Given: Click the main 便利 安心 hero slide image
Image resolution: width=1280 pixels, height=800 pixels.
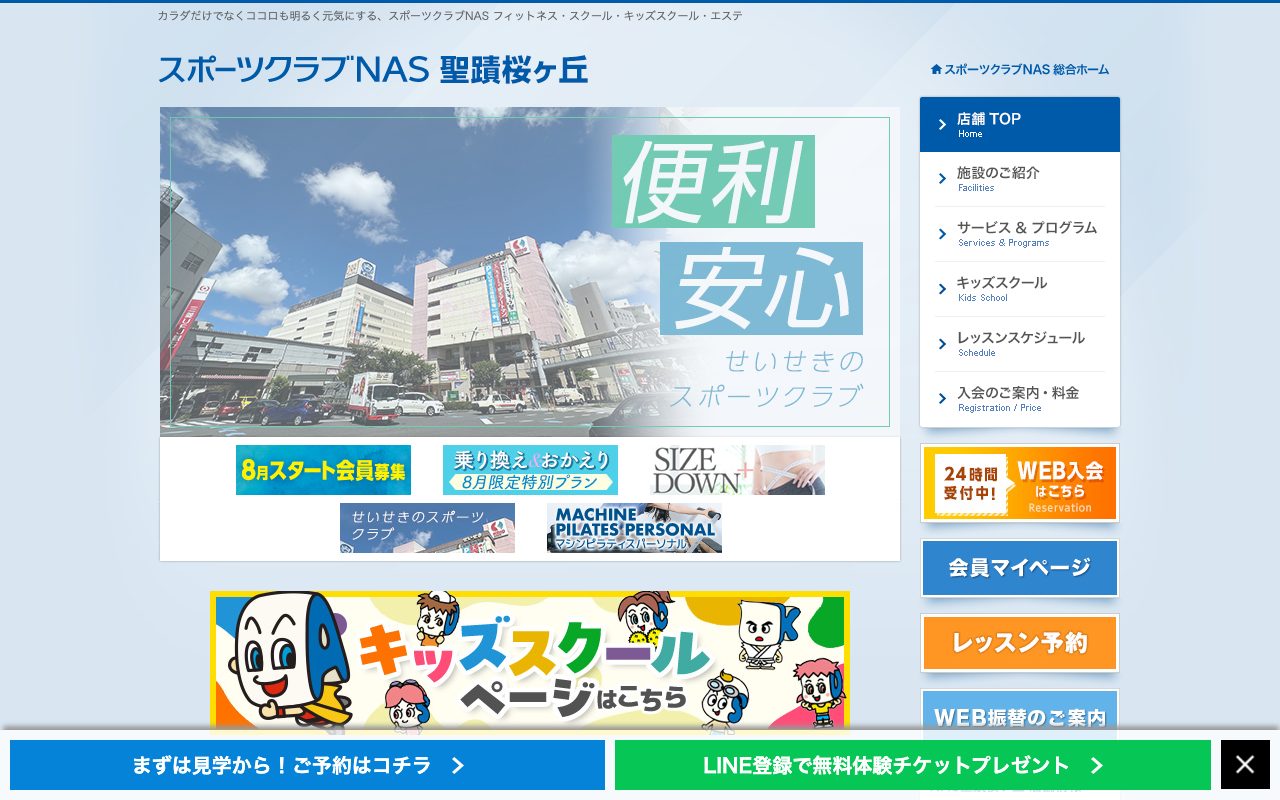Looking at the screenshot, I should (530, 272).
